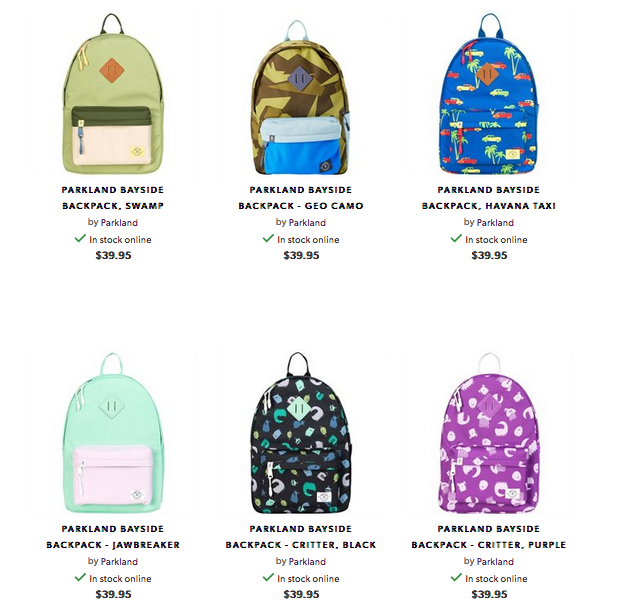The height and width of the screenshot is (614, 628).
Task: Follow the Parkland brand link under Havana Taxi
Action: [495, 222]
